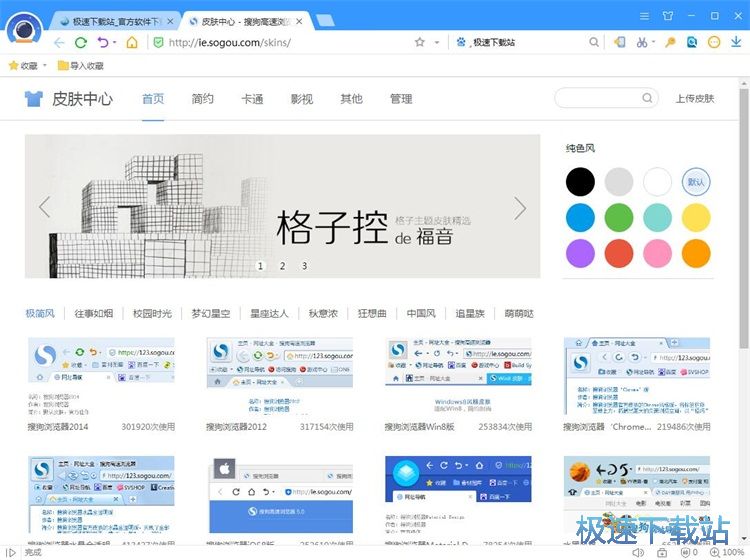The image size is (750, 560).
Task: Bookmark page with the star icon in address bar
Action: tap(420, 42)
